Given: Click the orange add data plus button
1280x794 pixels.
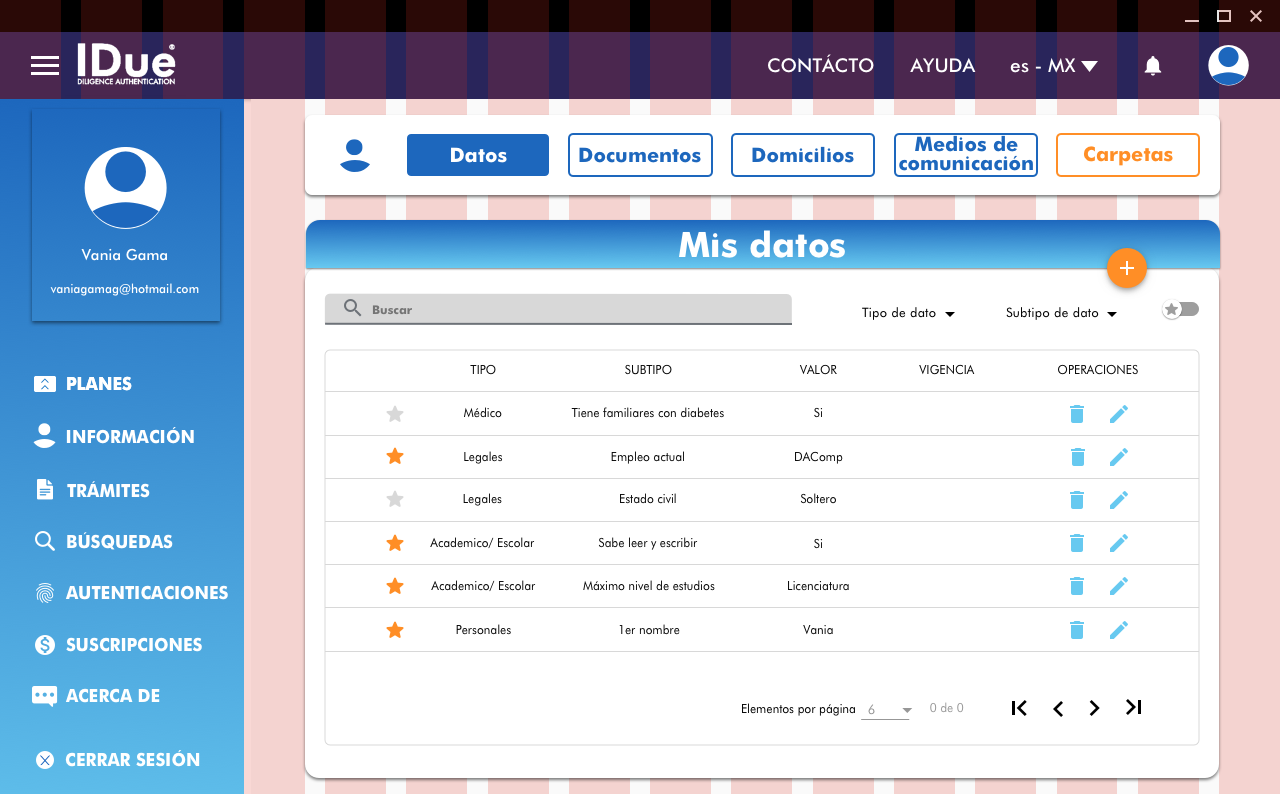Looking at the screenshot, I should [x=1126, y=268].
